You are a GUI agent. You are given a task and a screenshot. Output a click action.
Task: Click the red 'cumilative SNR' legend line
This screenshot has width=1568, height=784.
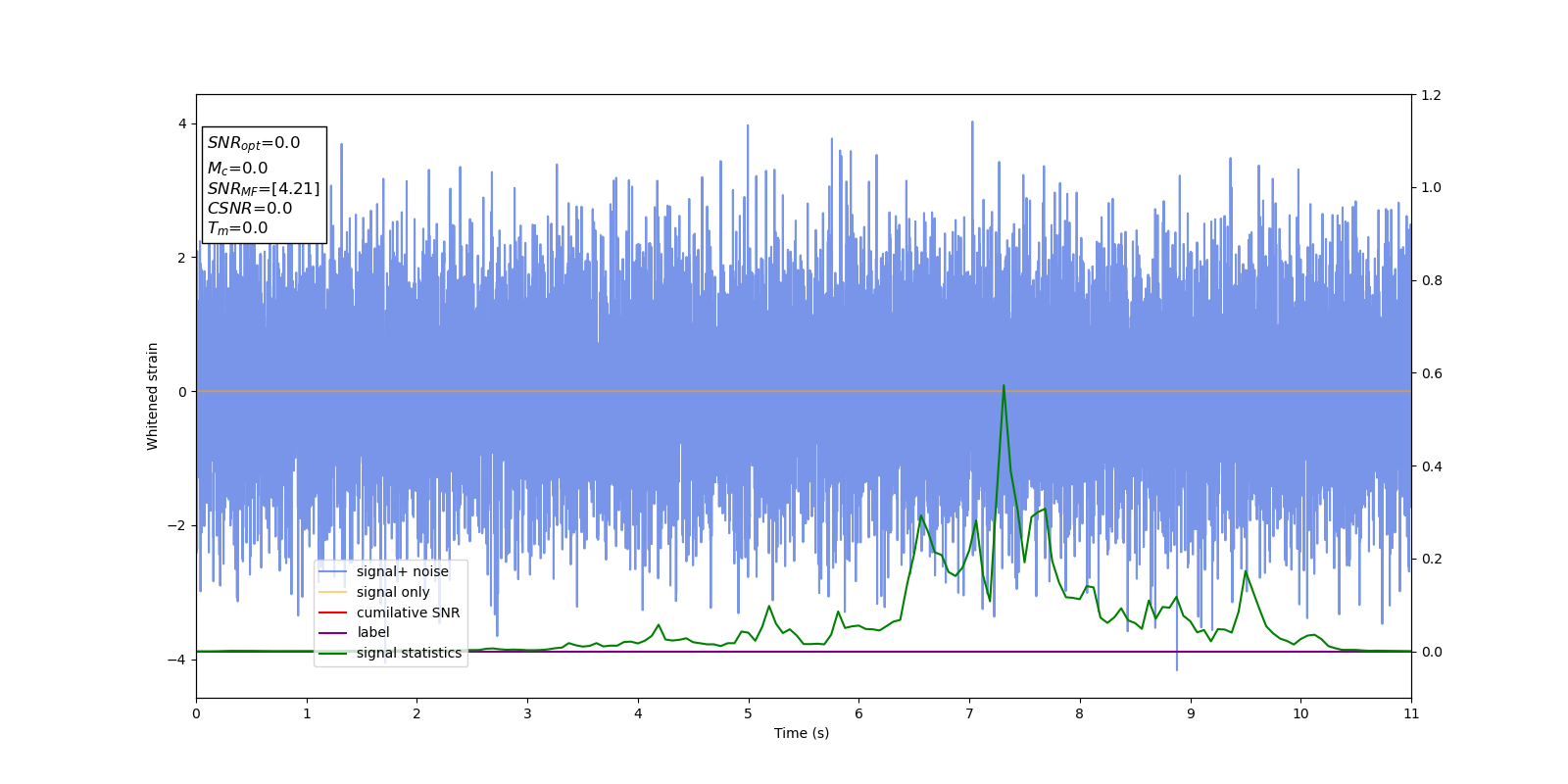(x=333, y=612)
